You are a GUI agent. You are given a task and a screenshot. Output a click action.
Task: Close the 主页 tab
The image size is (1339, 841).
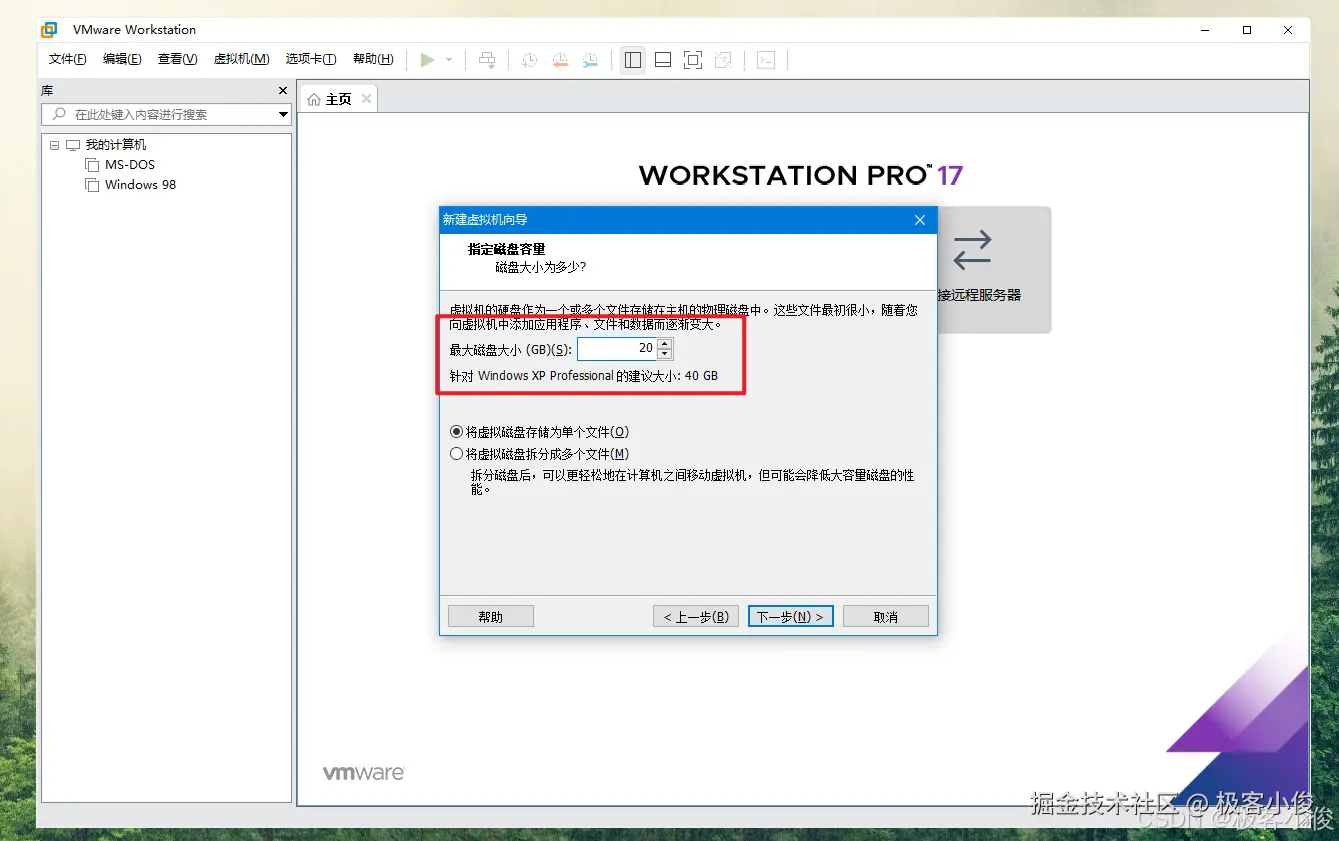366,99
